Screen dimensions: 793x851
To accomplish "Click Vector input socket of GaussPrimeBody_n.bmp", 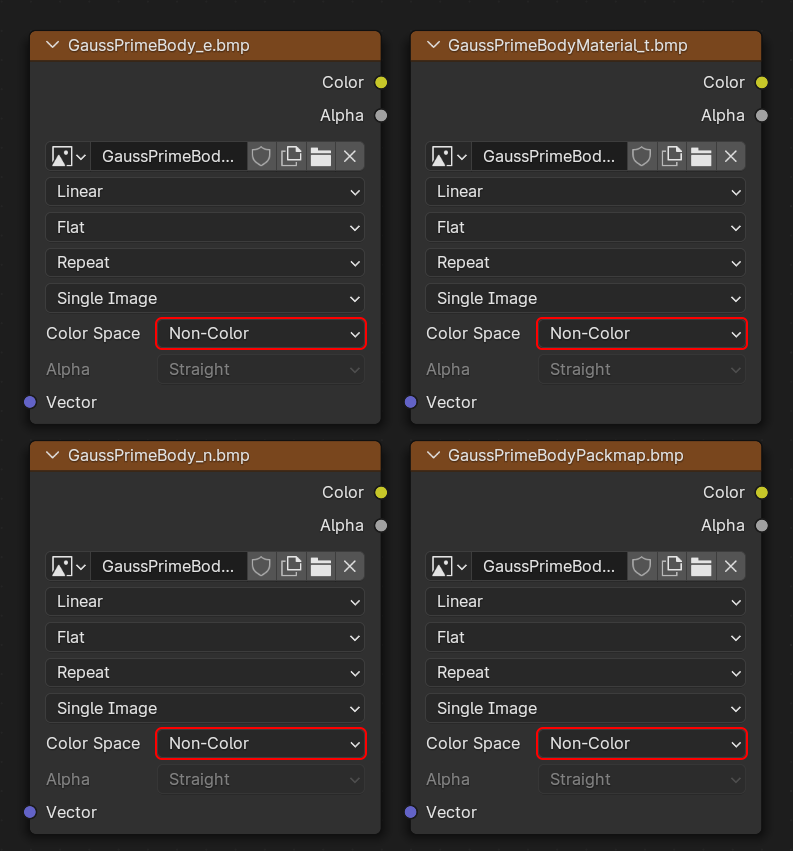I will pyautogui.click(x=30, y=812).
